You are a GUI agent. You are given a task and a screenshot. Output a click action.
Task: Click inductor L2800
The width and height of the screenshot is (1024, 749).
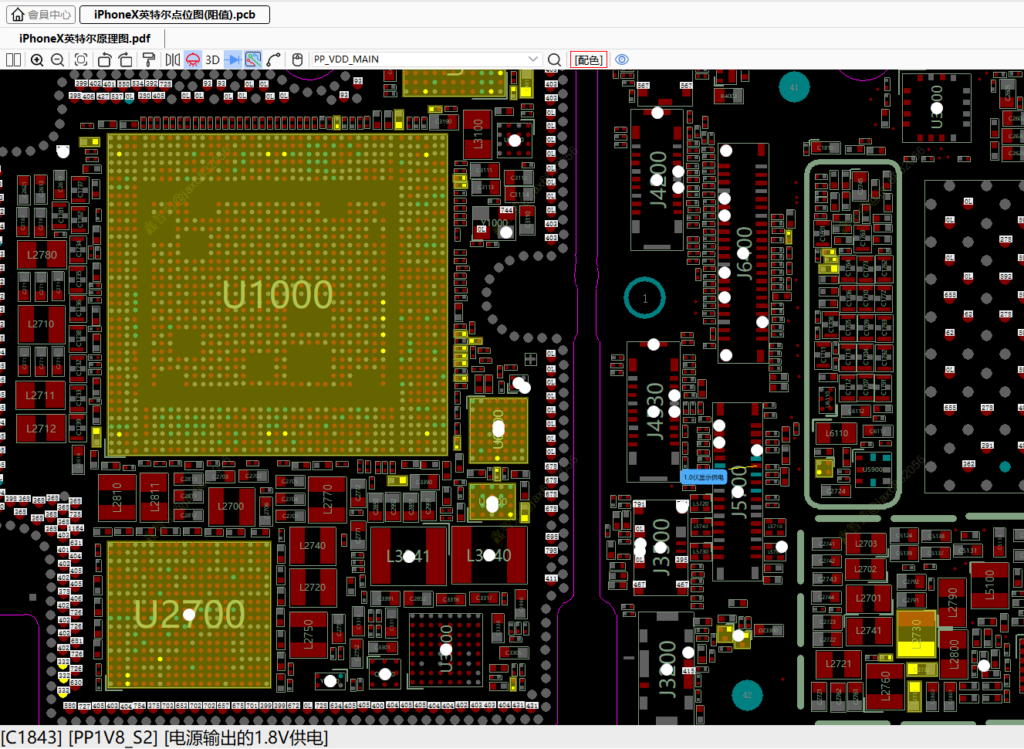point(953,654)
